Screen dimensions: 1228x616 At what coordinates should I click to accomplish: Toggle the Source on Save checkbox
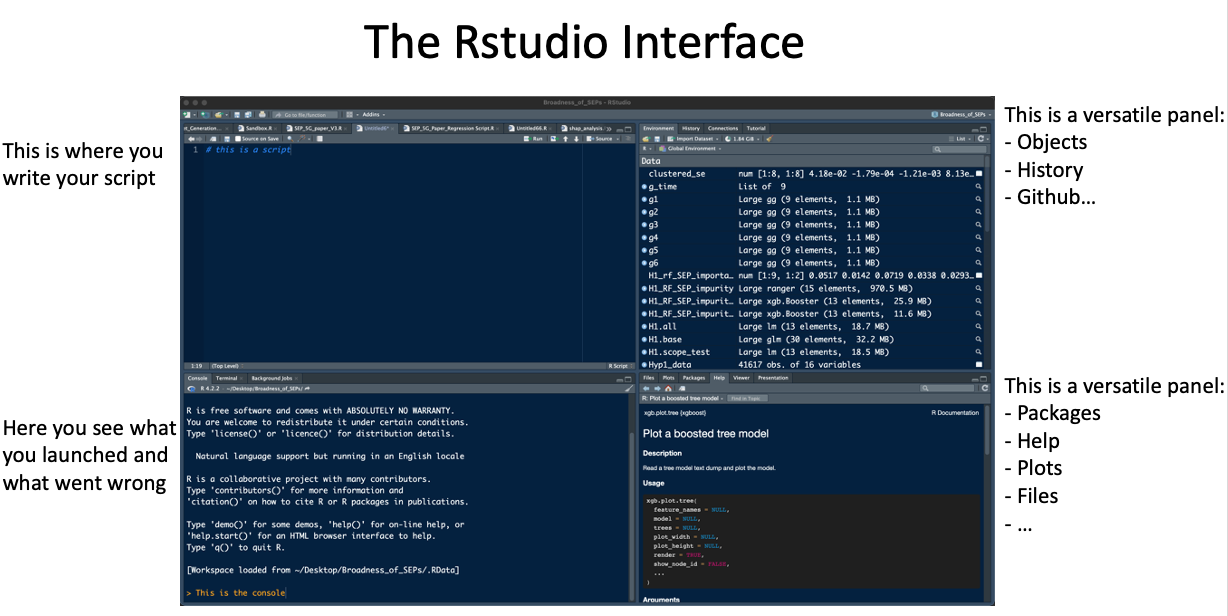[236, 139]
